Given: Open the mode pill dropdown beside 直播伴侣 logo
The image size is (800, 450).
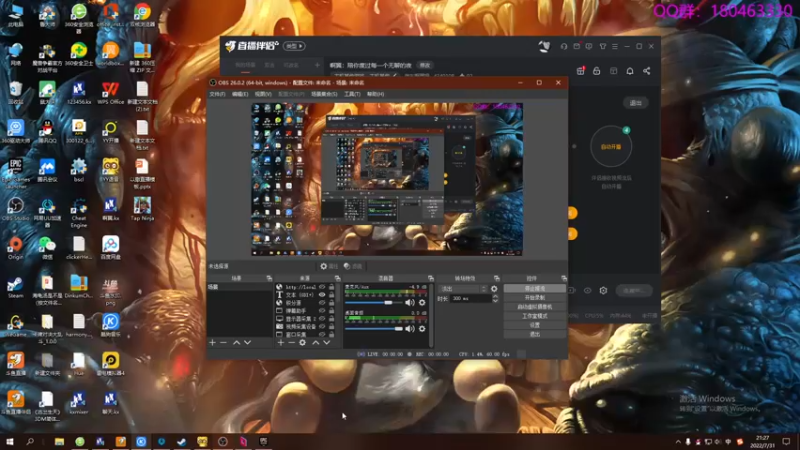Looking at the screenshot, I should [x=294, y=46].
